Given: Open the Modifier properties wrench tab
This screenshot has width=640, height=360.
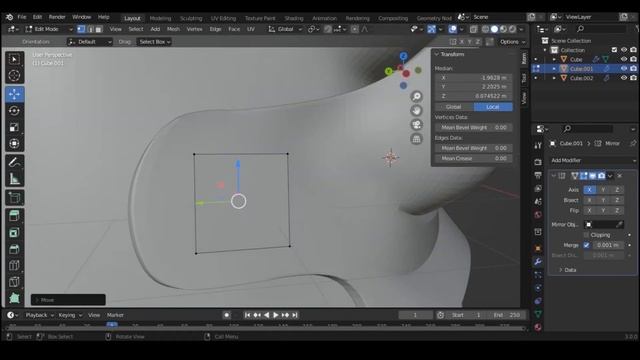Looking at the screenshot, I should (x=538, y=262).
